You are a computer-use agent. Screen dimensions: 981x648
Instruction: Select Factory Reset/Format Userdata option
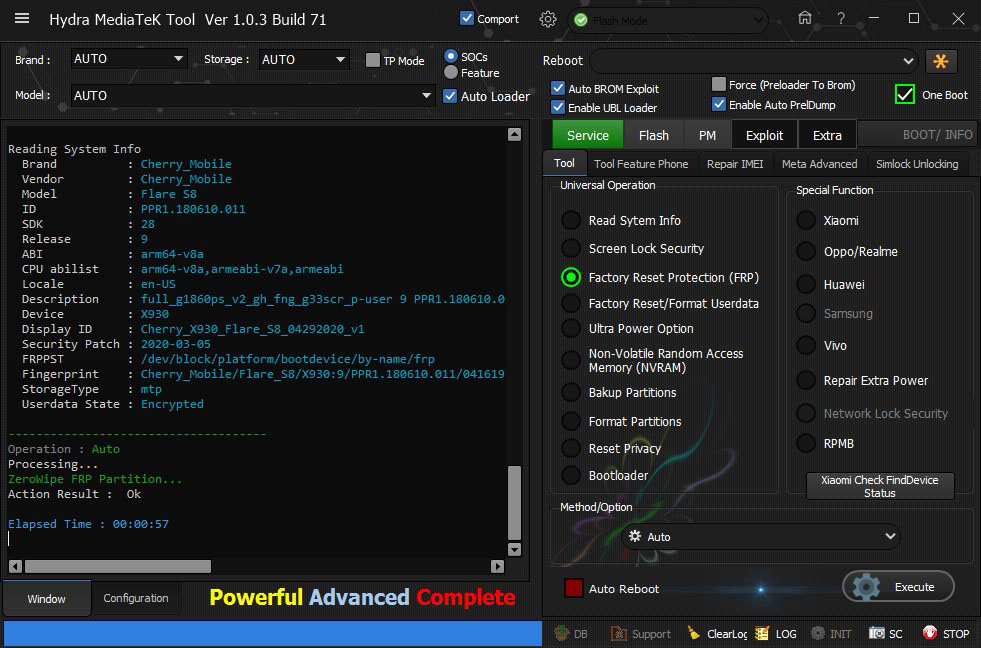click(571, 303)
